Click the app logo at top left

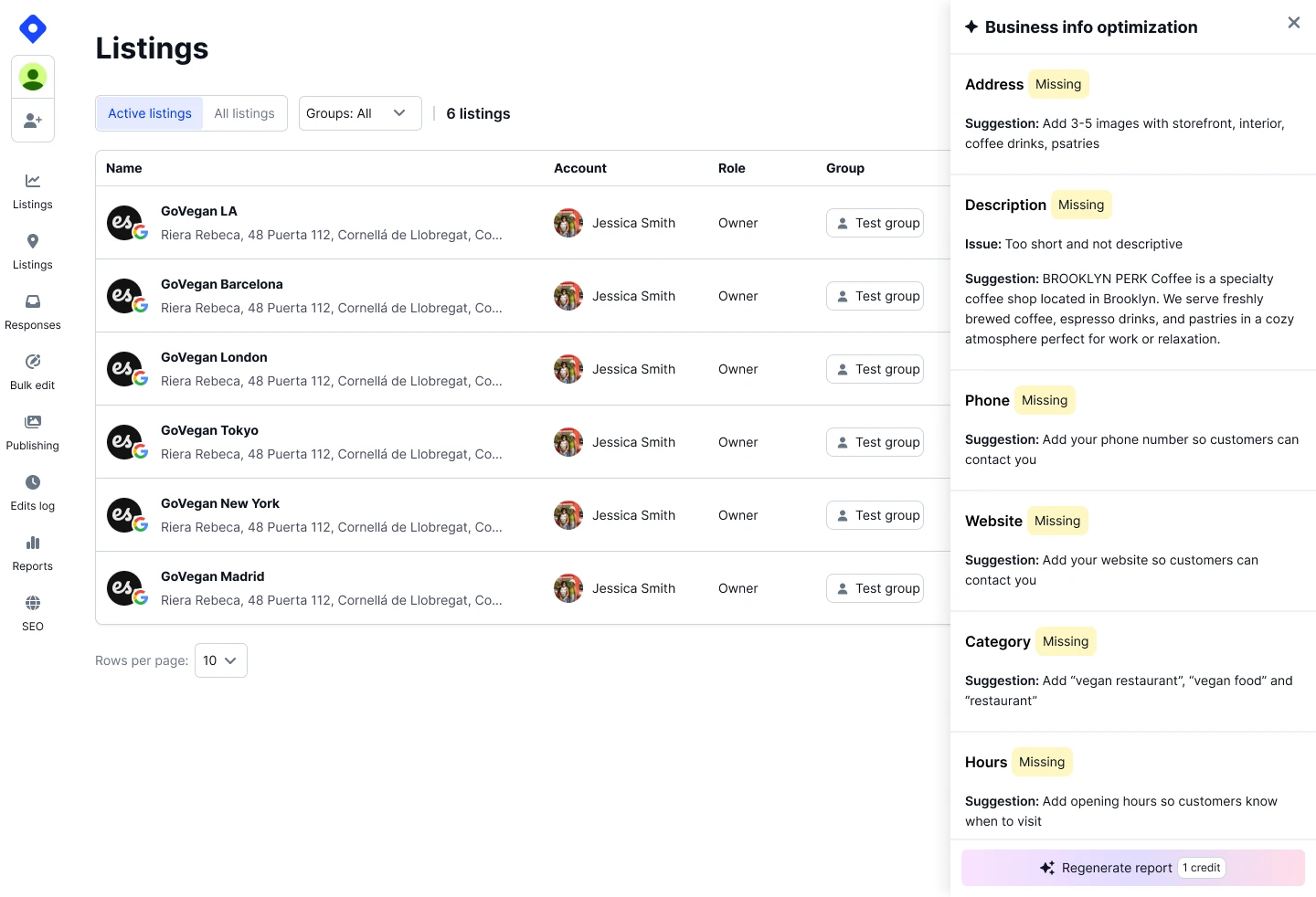tap(32, 28)
